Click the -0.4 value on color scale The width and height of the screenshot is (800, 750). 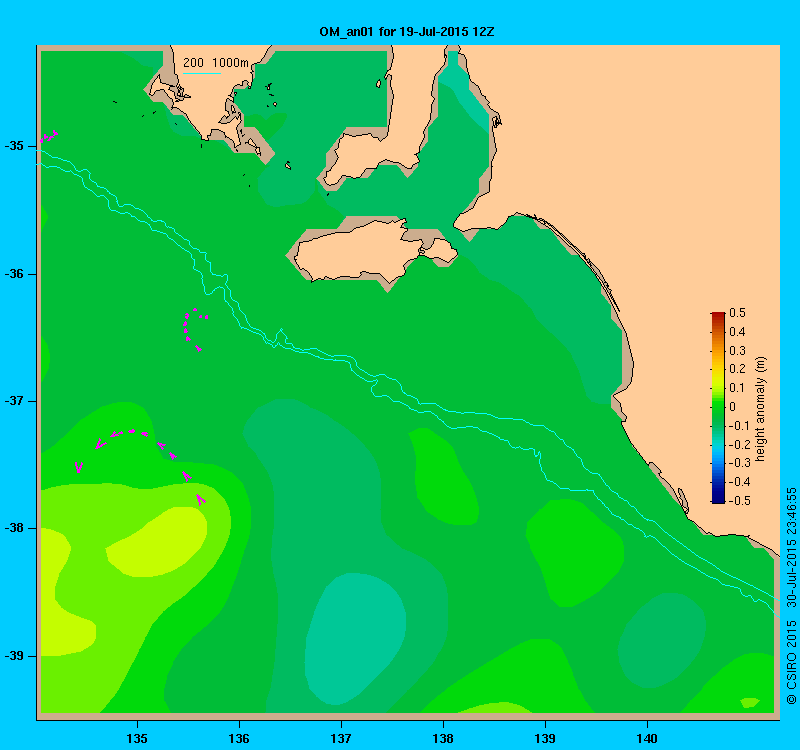coord(739,482)
